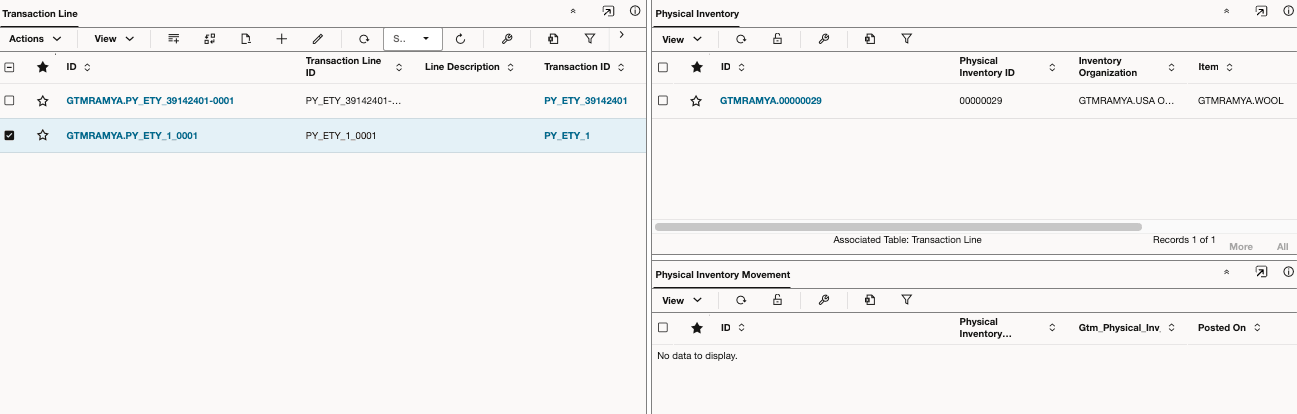Screen dimensions: 1297x414
Task: Click the wrench icon in Physical Inventory toolbar
Action: pyautogui.click(x=824, y=39)
